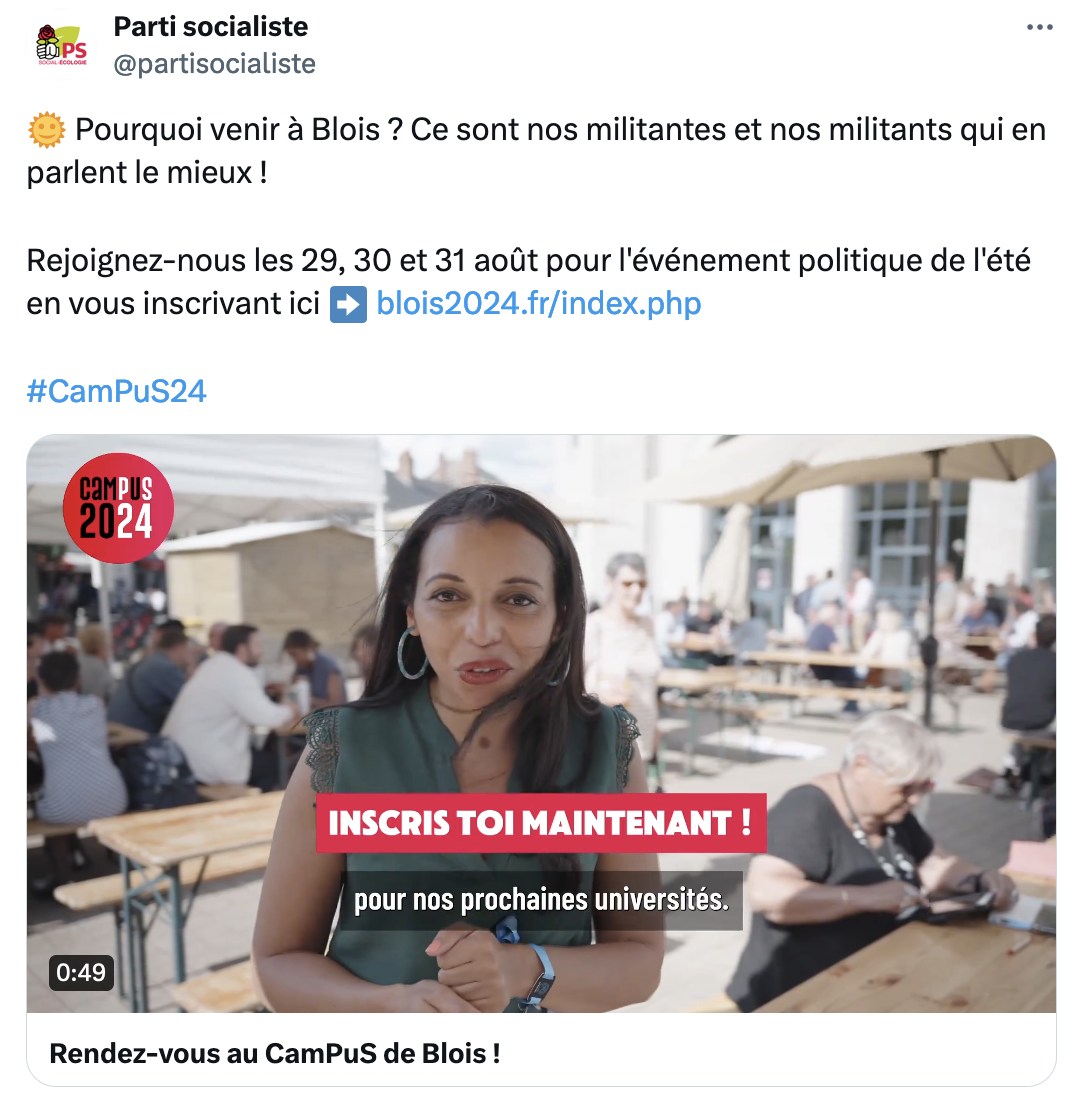
Task: Click the text 'en vous inscrivant ici'
Action: click(x=173, y=305)
